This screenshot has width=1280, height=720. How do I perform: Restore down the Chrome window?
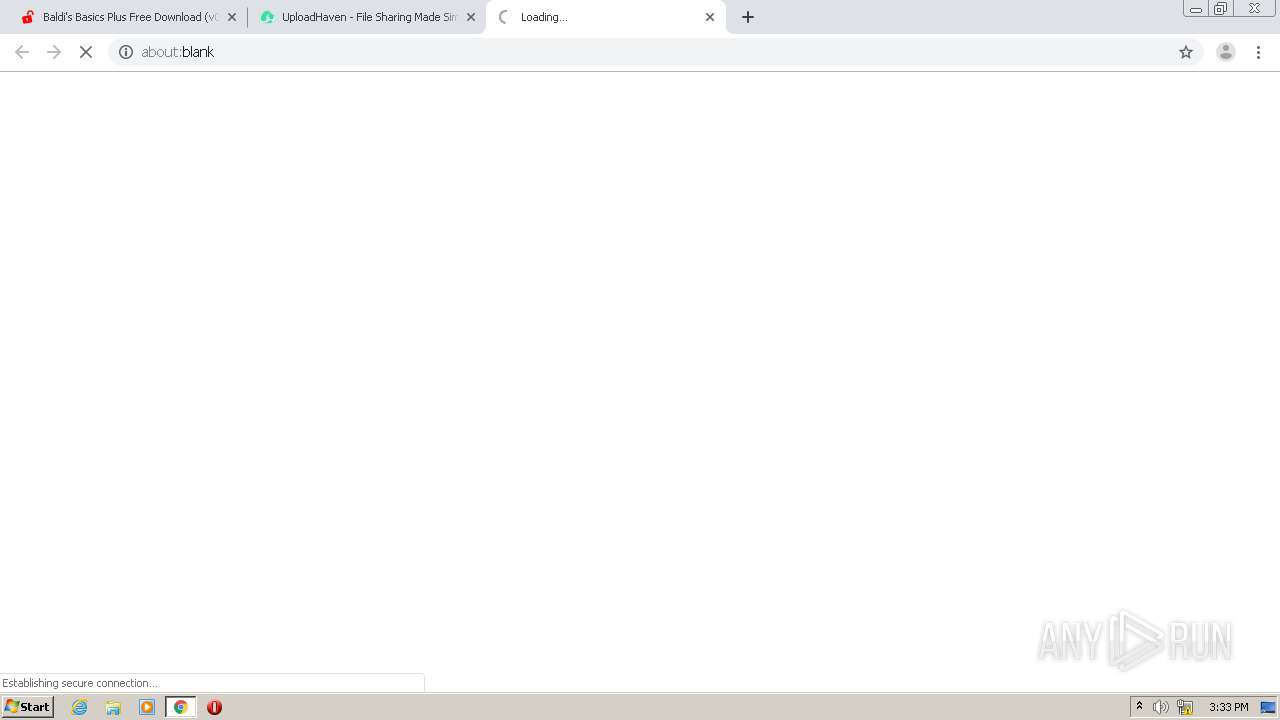click(x=1221, y=9)
